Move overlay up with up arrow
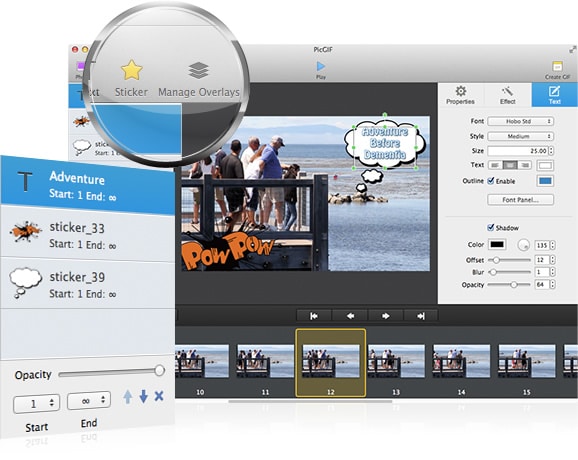The image size is (578, 460). click(x=128, y=397)
